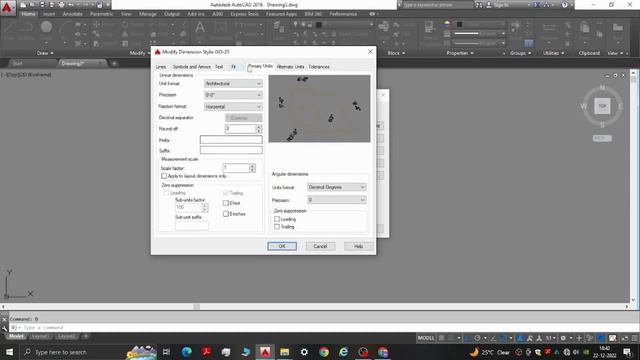Switch to the Tolerances tab
This screenshot has height=360, width=640.
pos(319,67)
